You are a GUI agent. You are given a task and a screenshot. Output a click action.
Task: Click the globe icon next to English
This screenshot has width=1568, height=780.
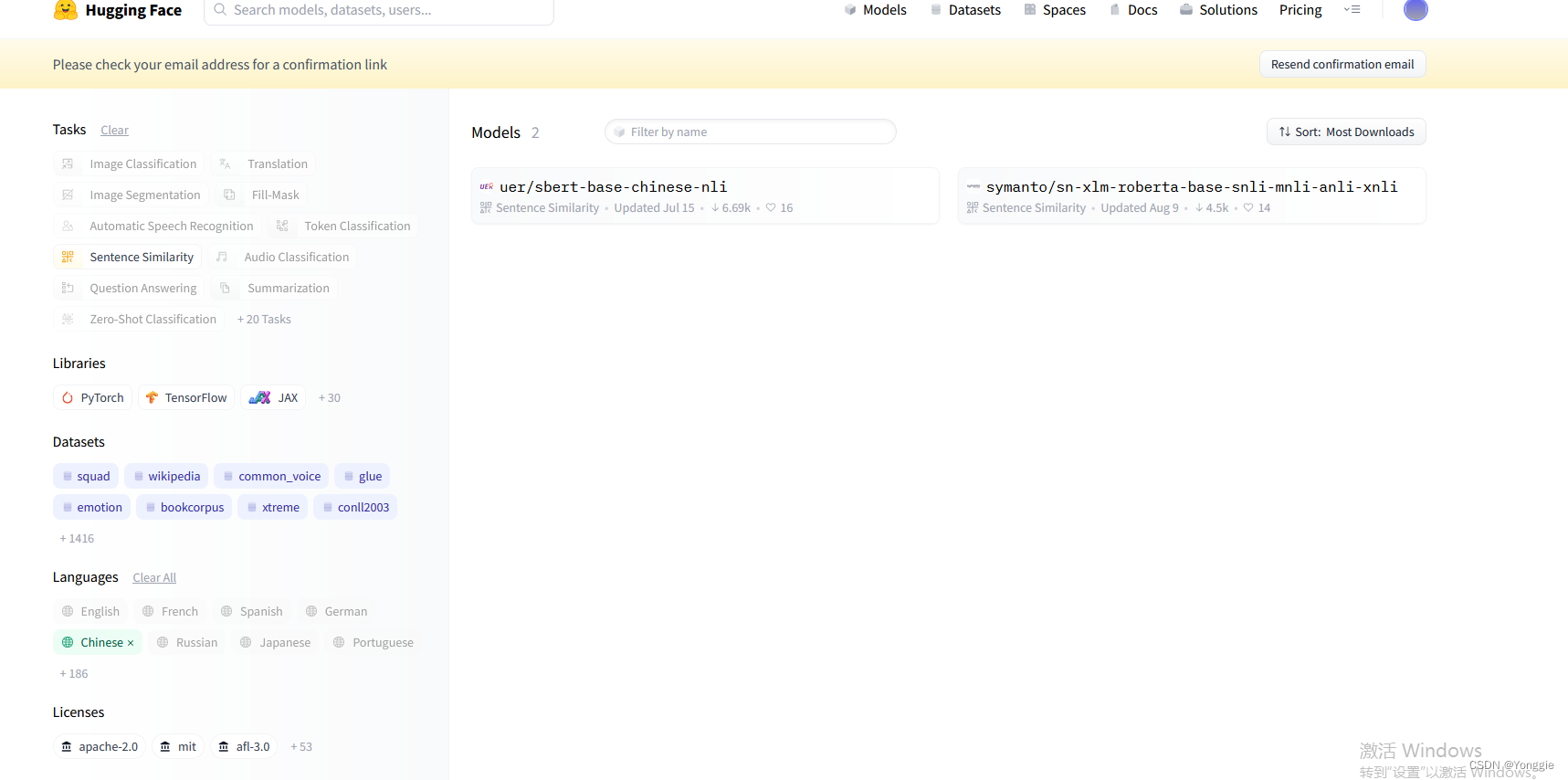coord(68,612)
